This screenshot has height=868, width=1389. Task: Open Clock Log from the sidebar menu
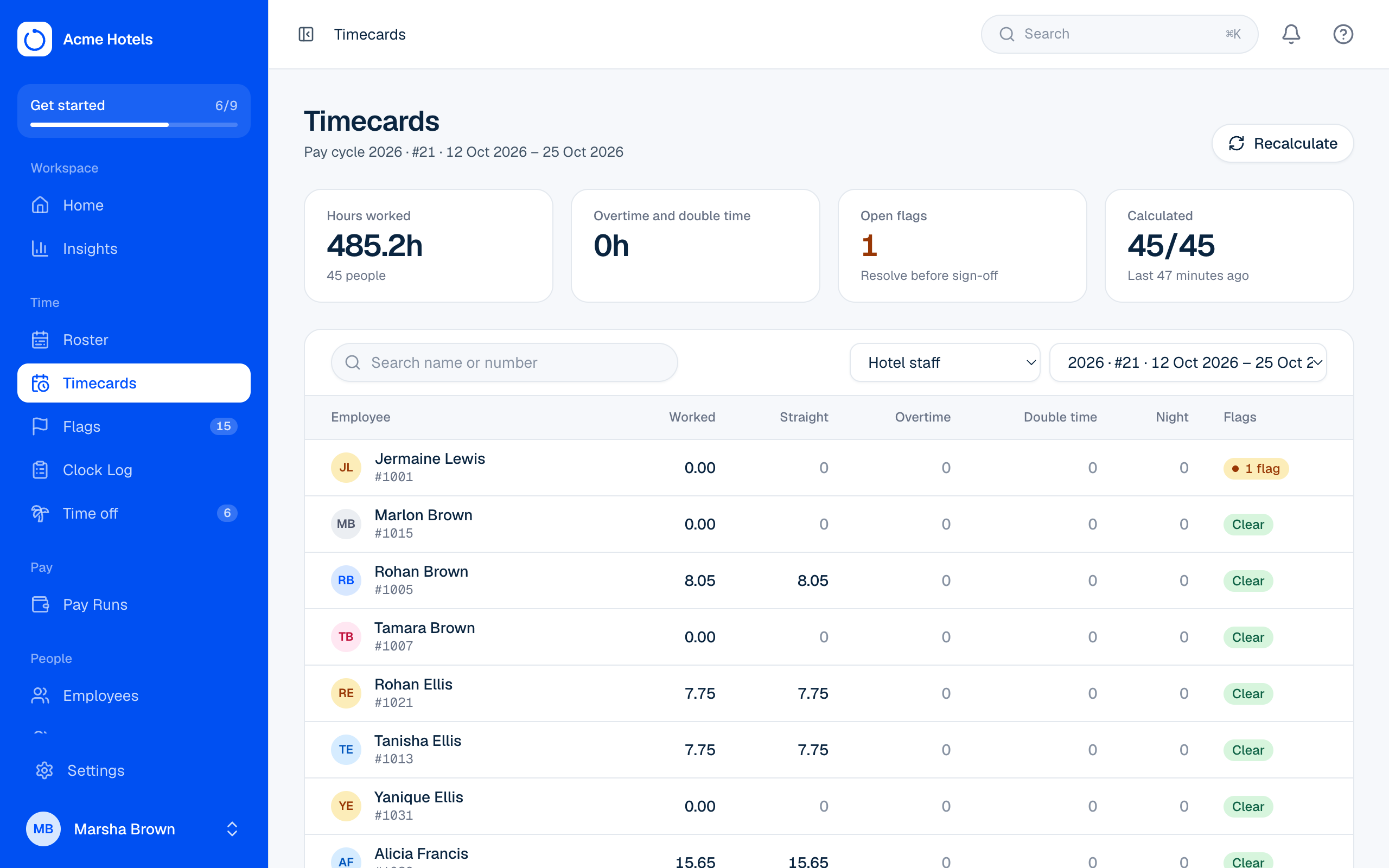pyautogui.click(x=133, y=470)
